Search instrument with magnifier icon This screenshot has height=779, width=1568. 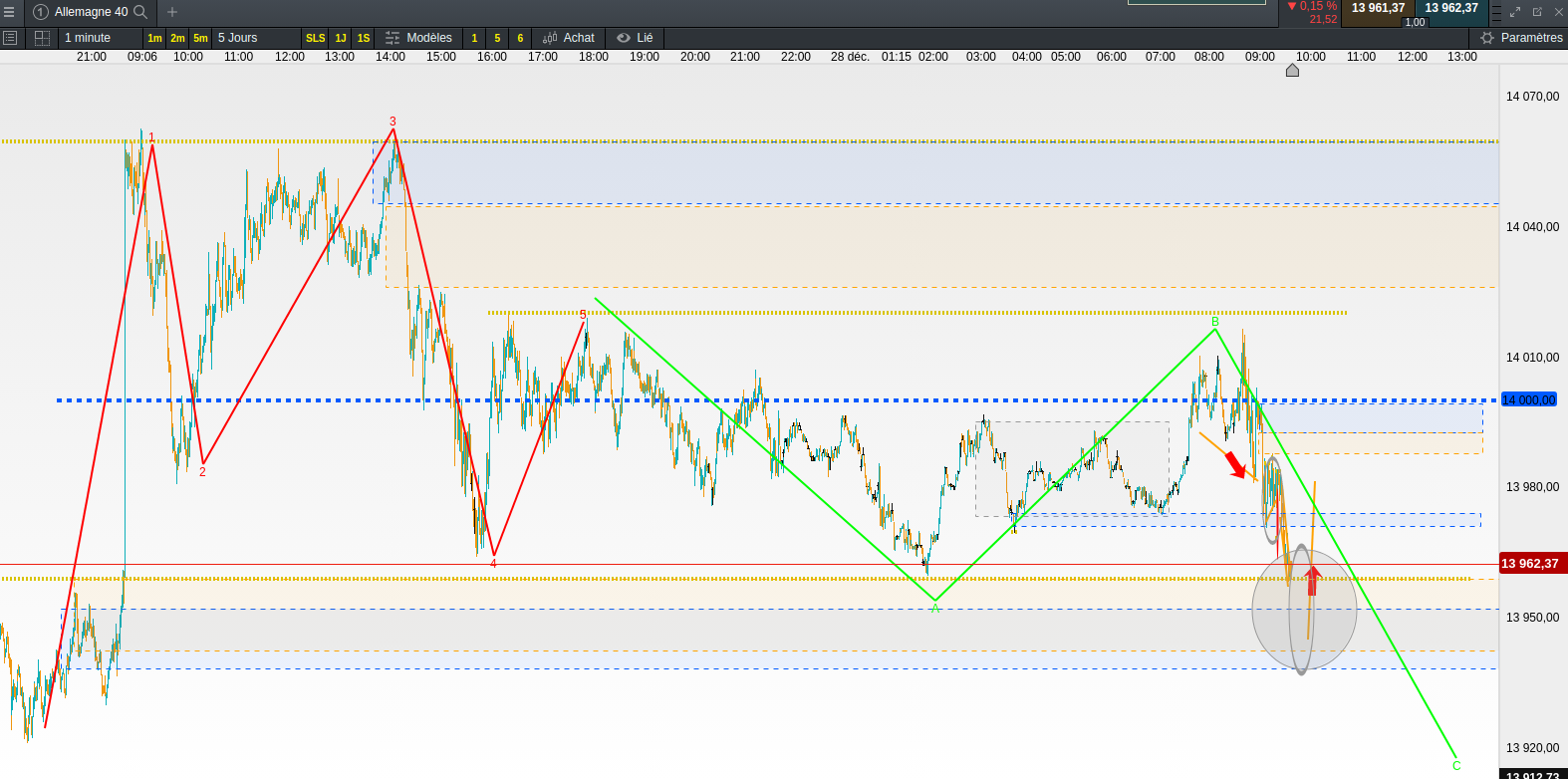[x=140, y=12]
